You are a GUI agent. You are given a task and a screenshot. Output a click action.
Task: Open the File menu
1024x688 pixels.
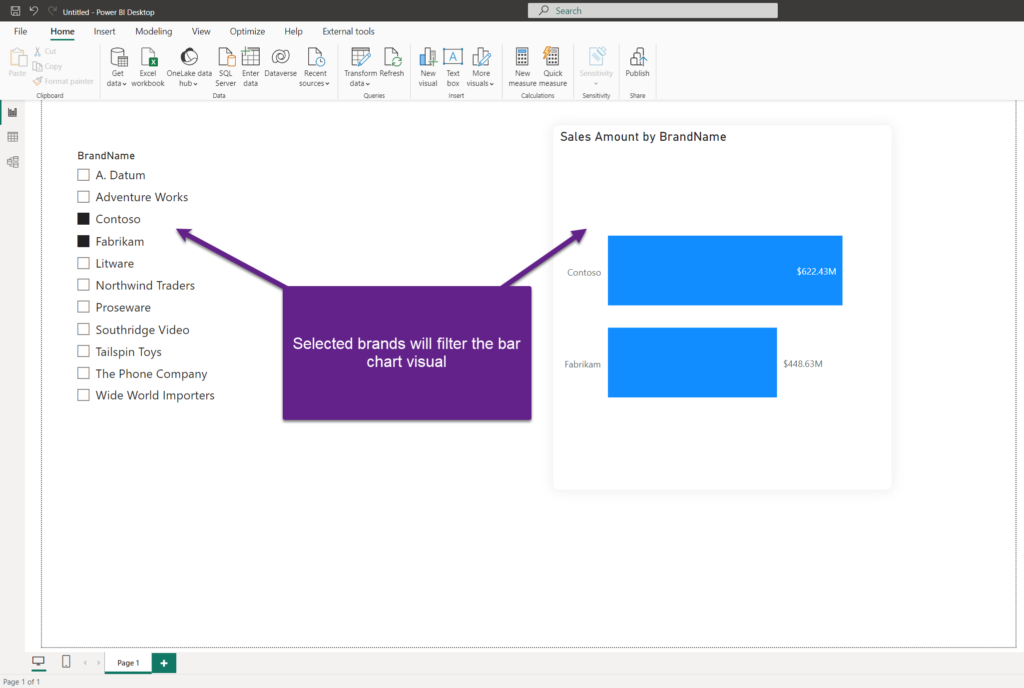pos(21,31)
